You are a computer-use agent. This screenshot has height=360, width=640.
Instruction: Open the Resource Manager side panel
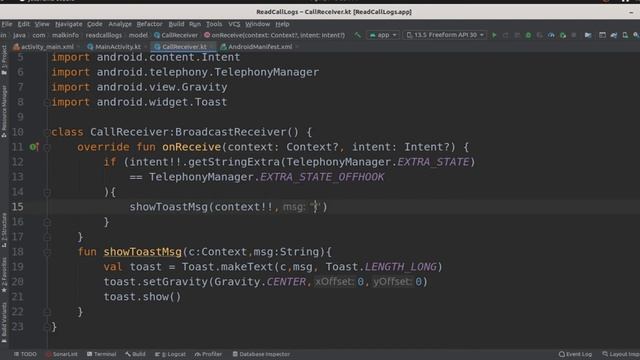4,111
